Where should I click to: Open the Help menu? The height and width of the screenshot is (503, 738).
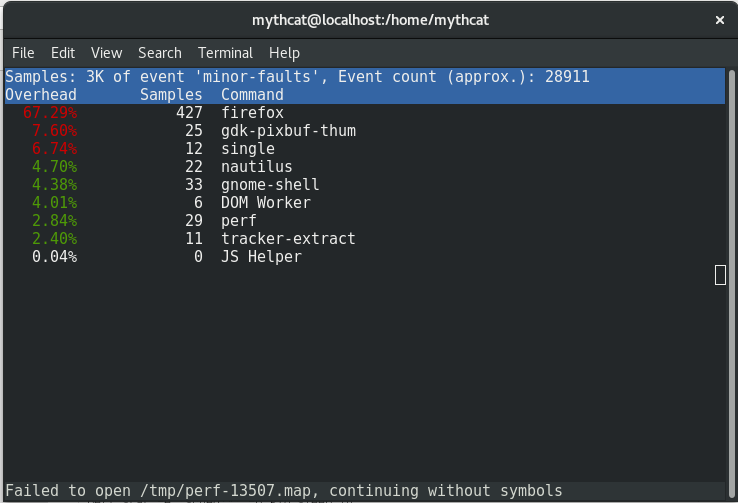(284, 53)
